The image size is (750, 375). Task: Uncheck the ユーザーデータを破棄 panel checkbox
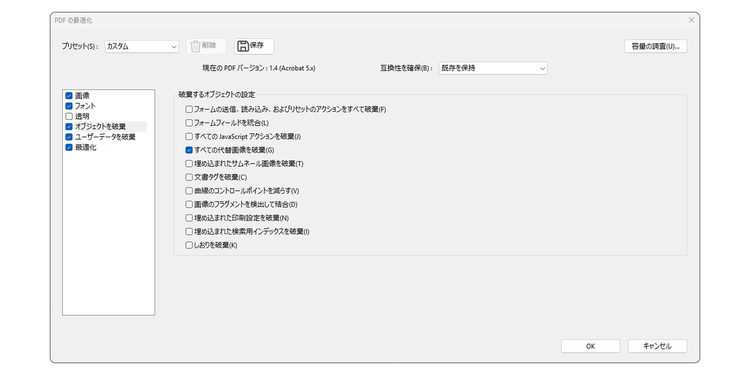(x=69, y=137)
